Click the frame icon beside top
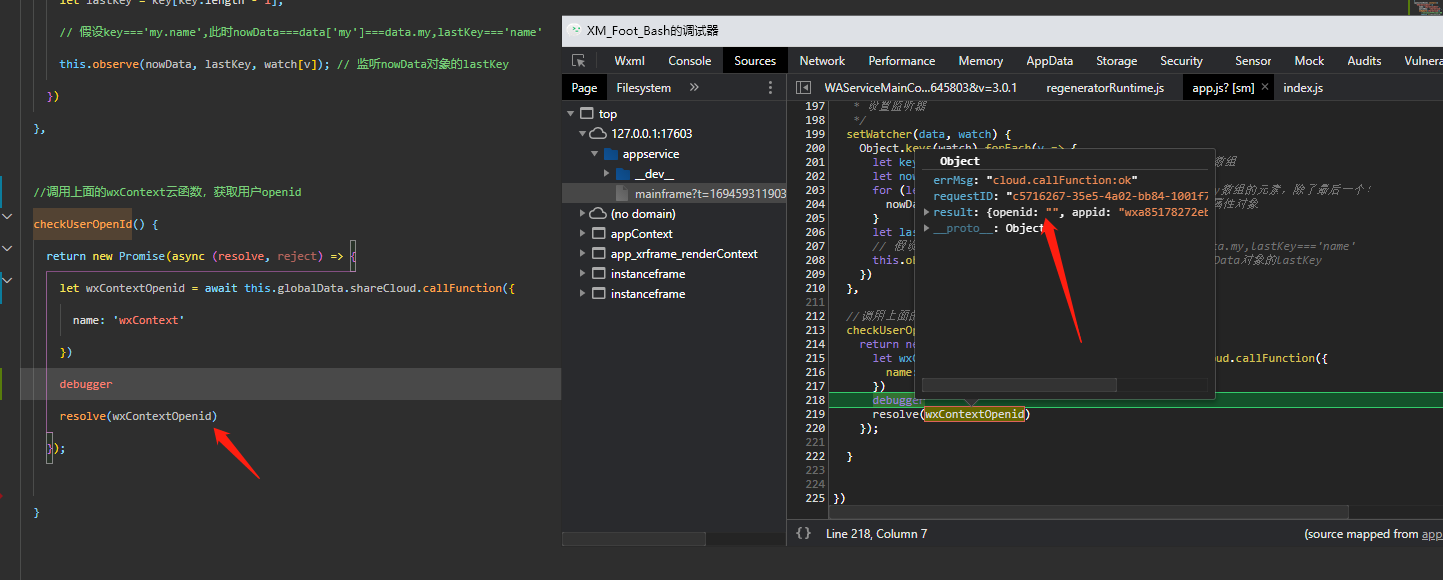Screen dimensions: 1443x580 point(587,114)
